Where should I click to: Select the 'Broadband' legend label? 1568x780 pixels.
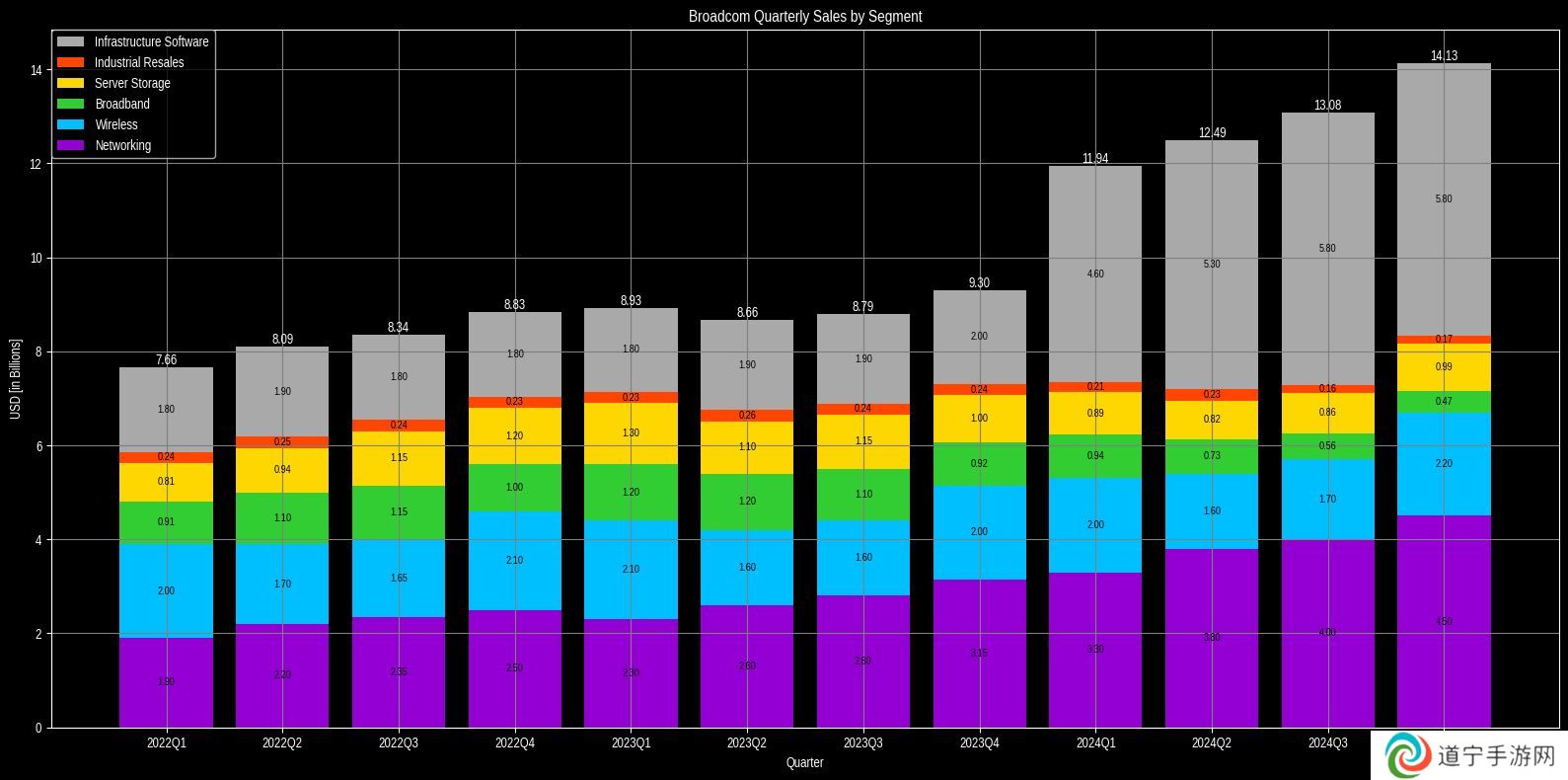(122, 104)
